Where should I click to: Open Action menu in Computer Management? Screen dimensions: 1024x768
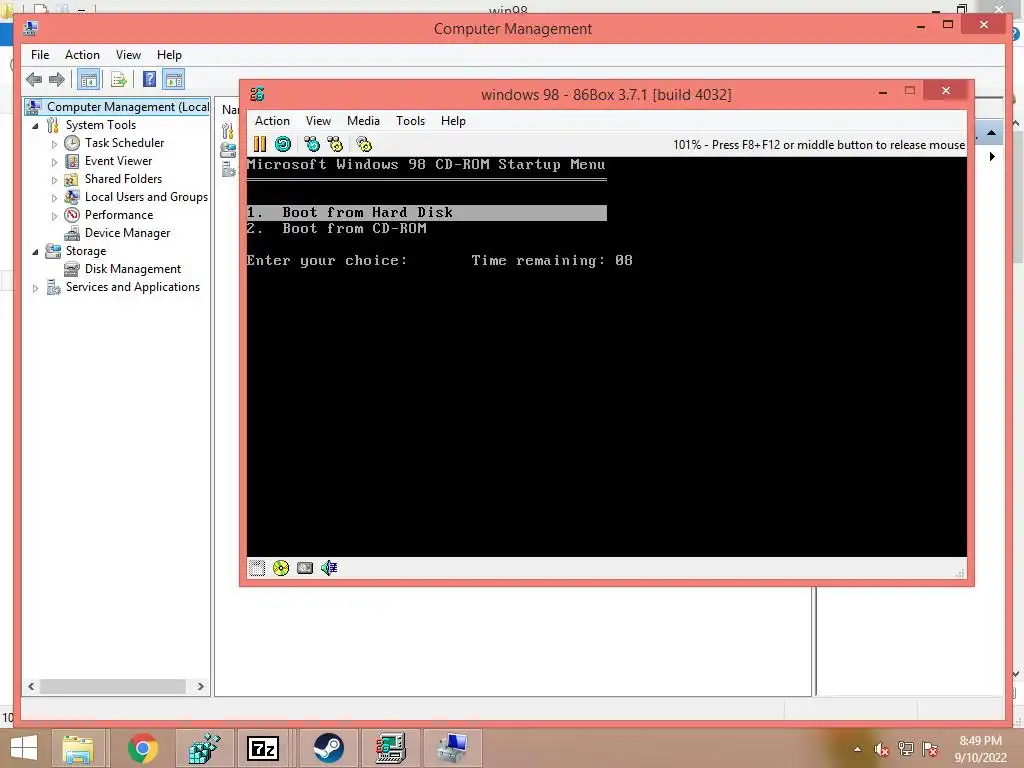point(82,55)
